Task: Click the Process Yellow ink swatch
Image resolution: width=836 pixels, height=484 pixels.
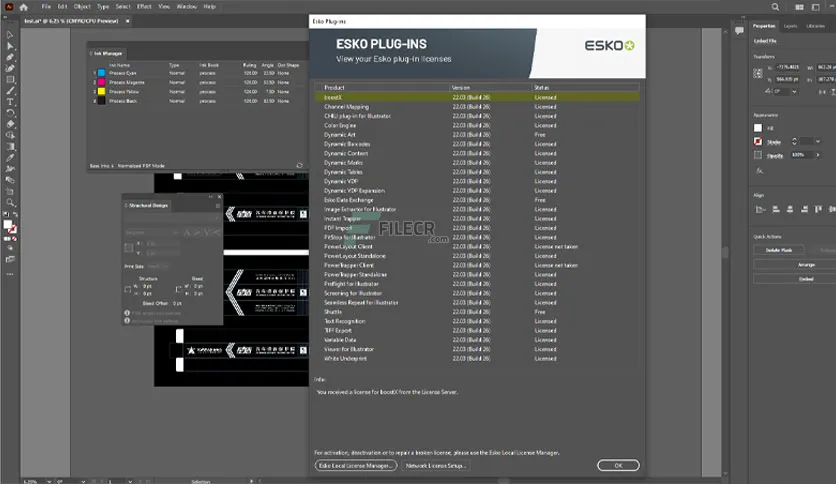Action: click(101, 92)
